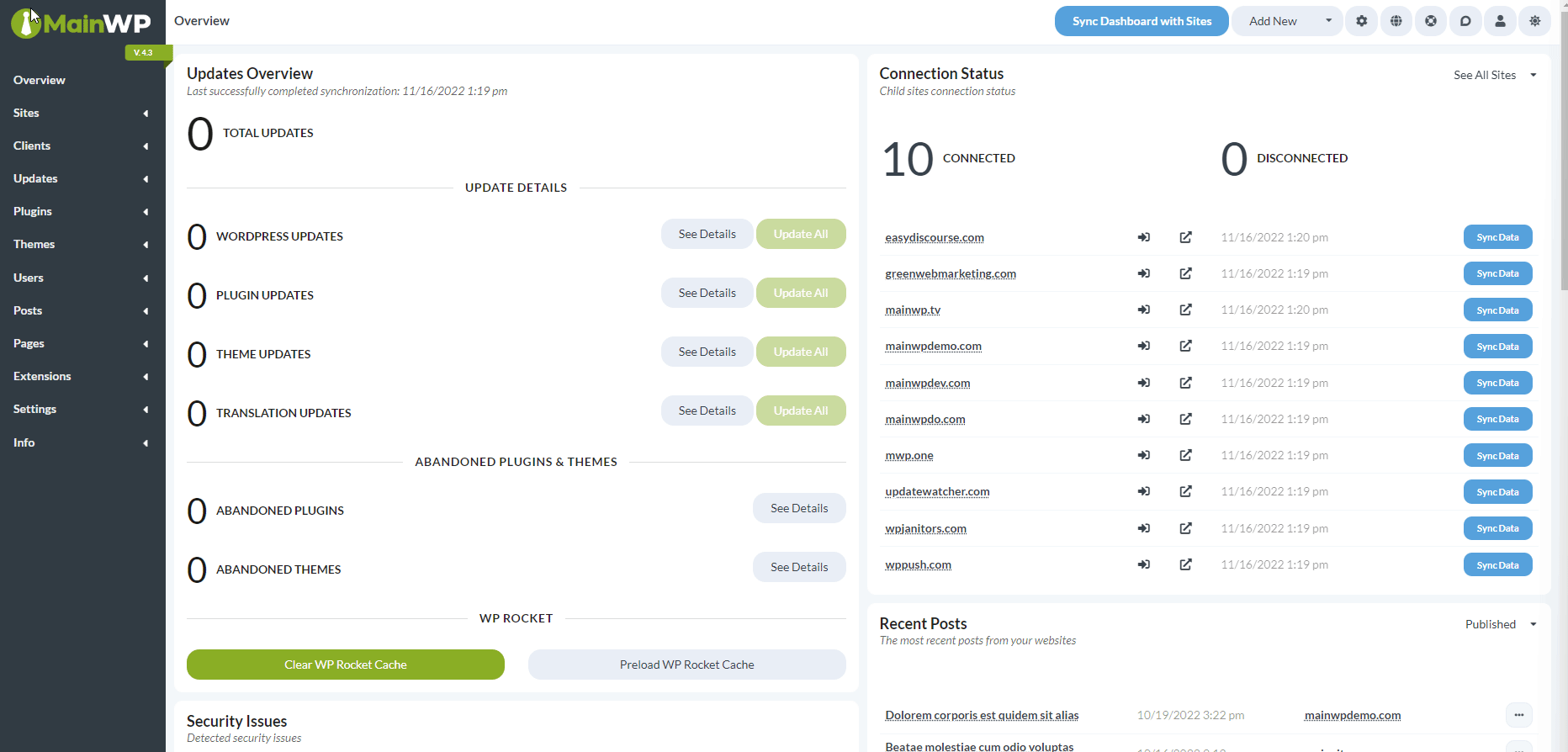Viewport: 1568px width, 752px height.
Task: Open the Published filter dropdown
Action: pos(1501,624)
